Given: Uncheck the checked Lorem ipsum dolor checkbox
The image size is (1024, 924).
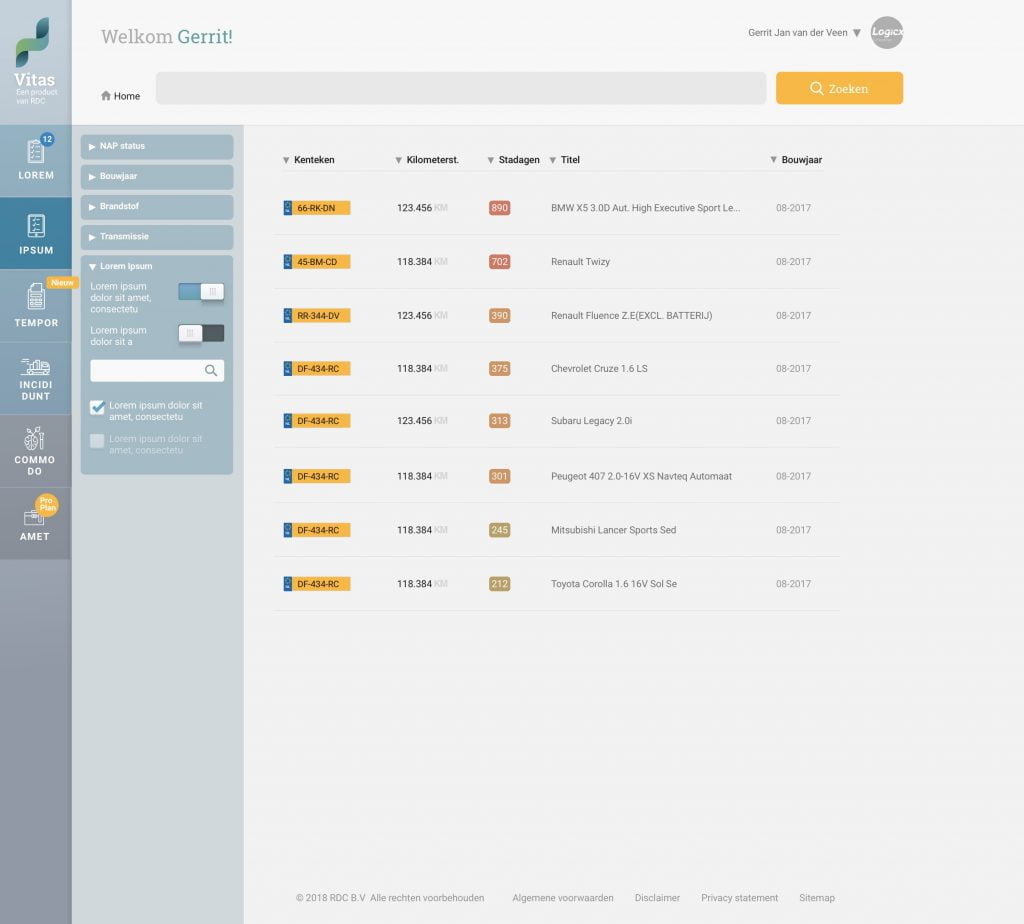Looking at the screenshot, I should point(97,407).
